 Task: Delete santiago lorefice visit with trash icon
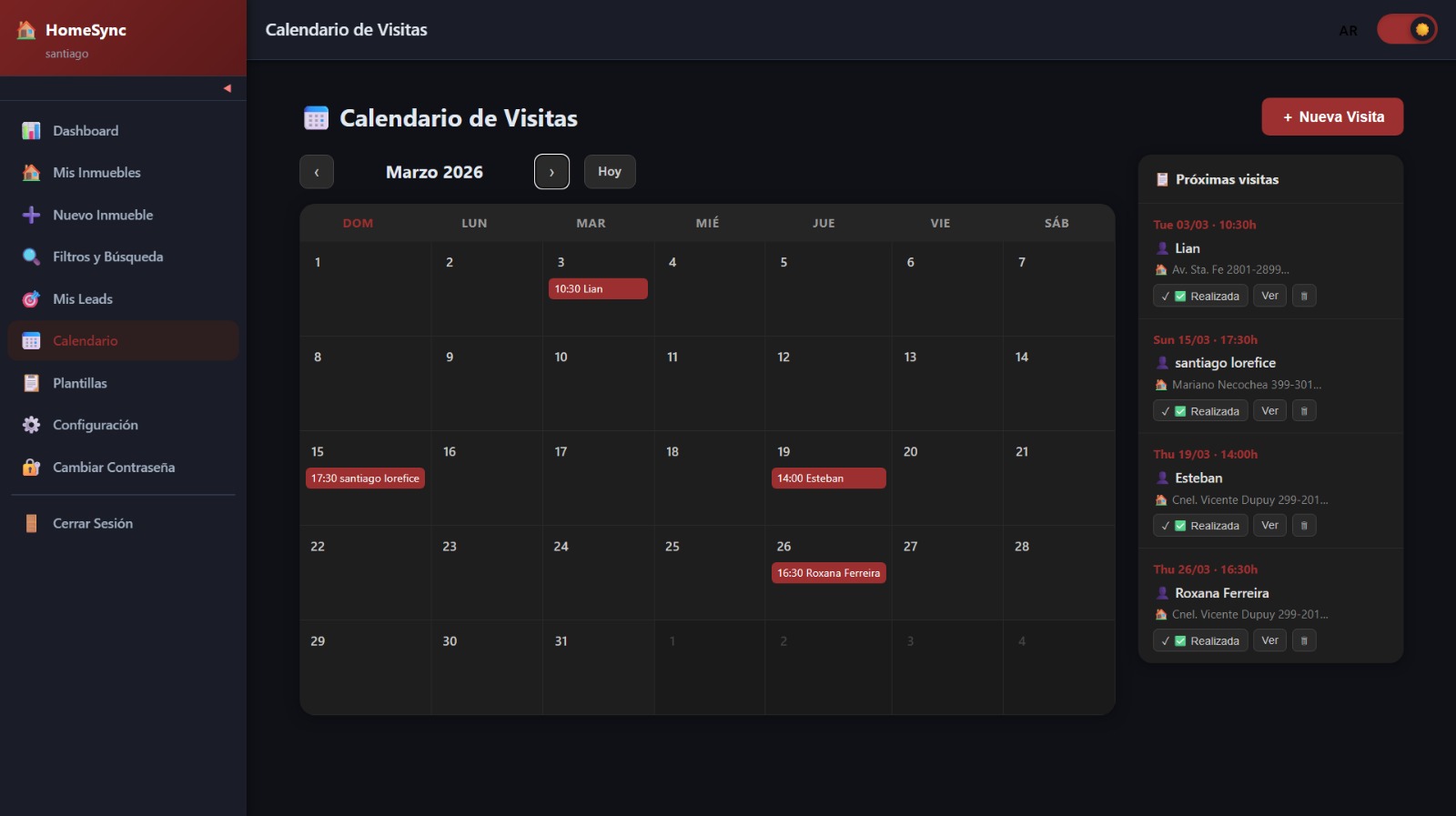coord(1304,411)
